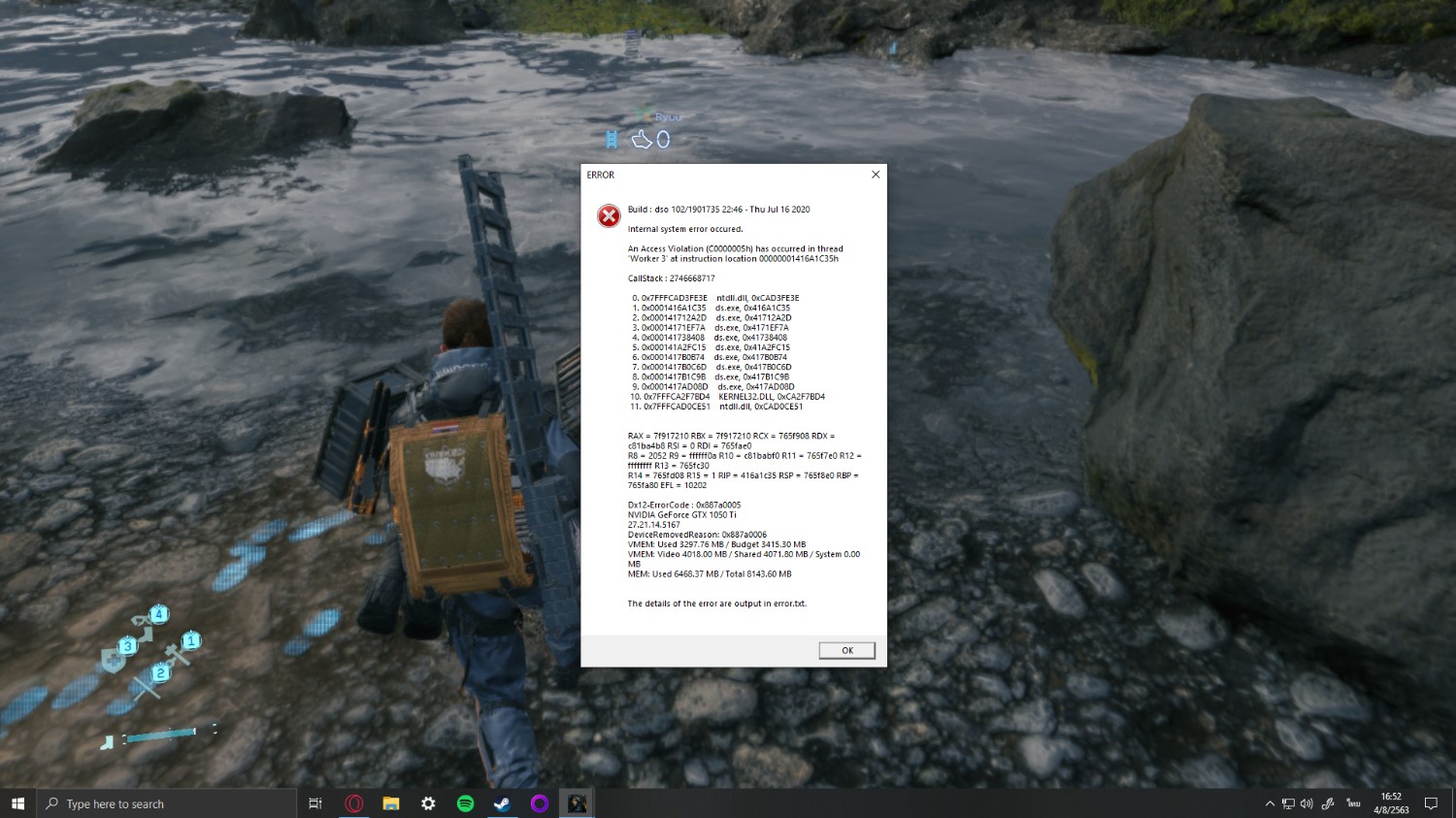The width and height of the screenshot is (1456, 818).
Task: Click the boot icon in game HUD
Action: pyautogui.click(x=108, y=742)
